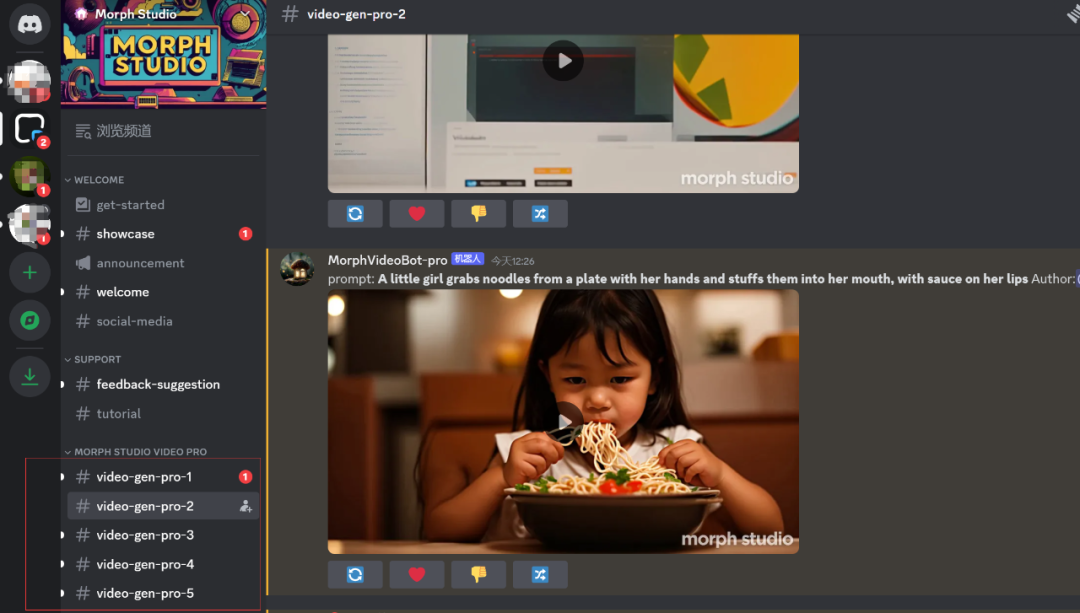Click MorphVideoBot-pro username
The height and width of the screenshot is (613, 1080).
tap(387, 260)
